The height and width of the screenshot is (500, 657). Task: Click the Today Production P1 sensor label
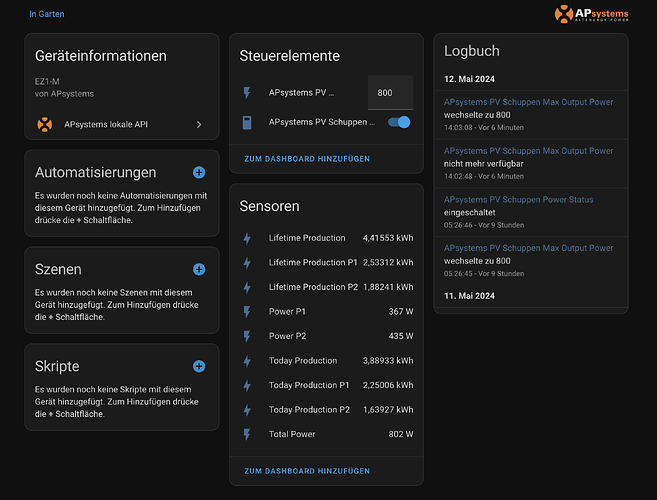tap(309, 385)
